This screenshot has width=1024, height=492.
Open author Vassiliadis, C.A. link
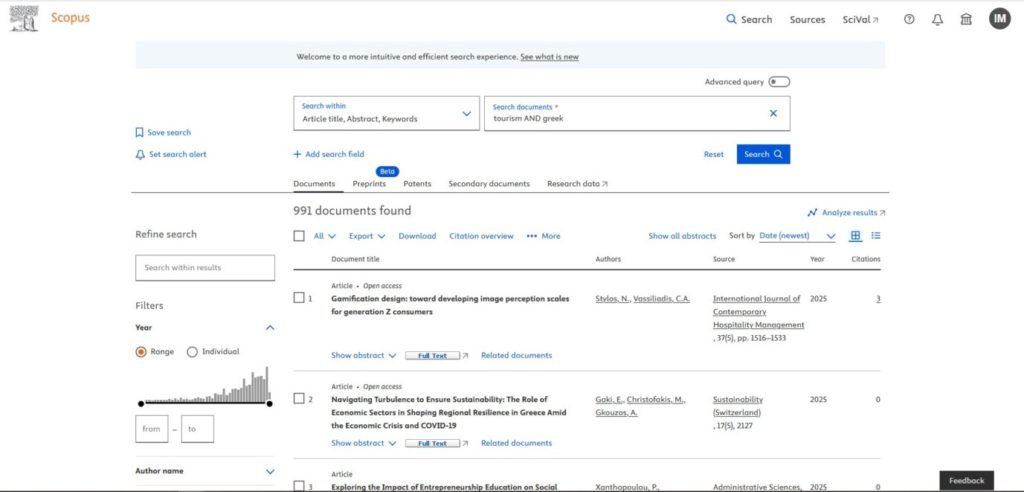(x=662, y=299)
